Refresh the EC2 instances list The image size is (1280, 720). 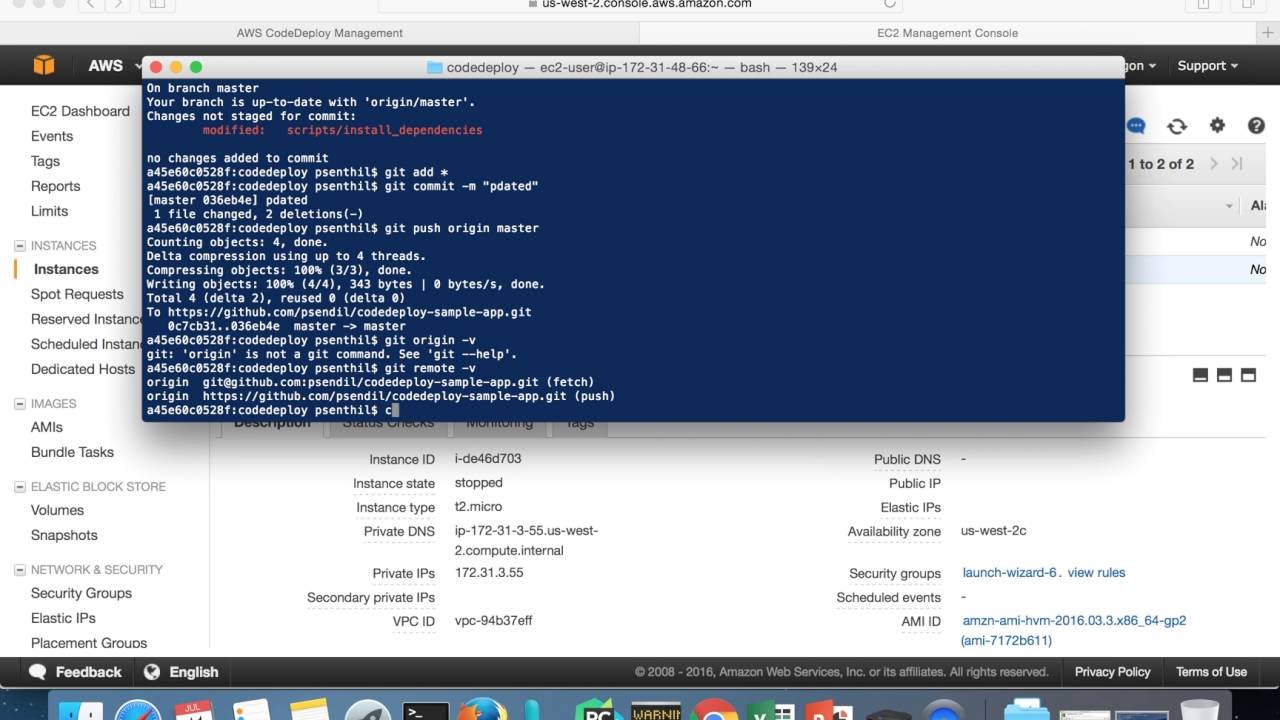(x=1177, y=126)
